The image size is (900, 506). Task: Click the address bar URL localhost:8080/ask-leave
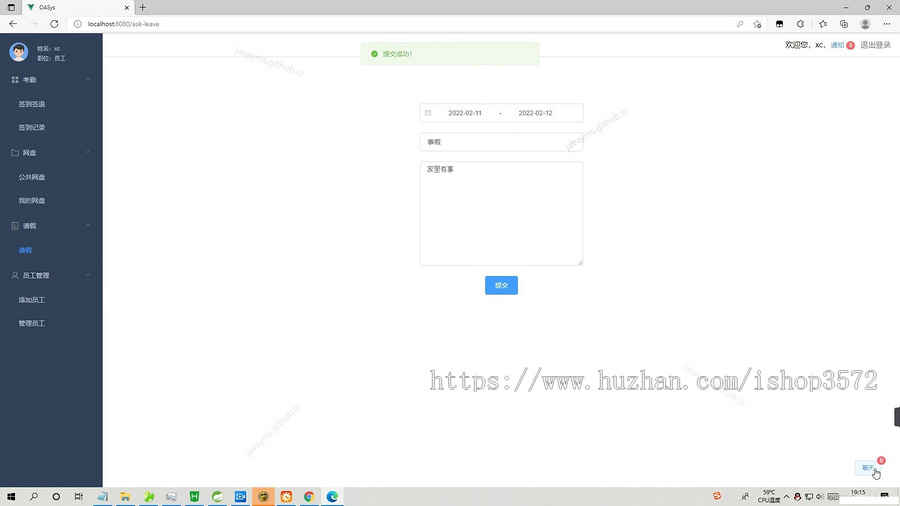123,24
